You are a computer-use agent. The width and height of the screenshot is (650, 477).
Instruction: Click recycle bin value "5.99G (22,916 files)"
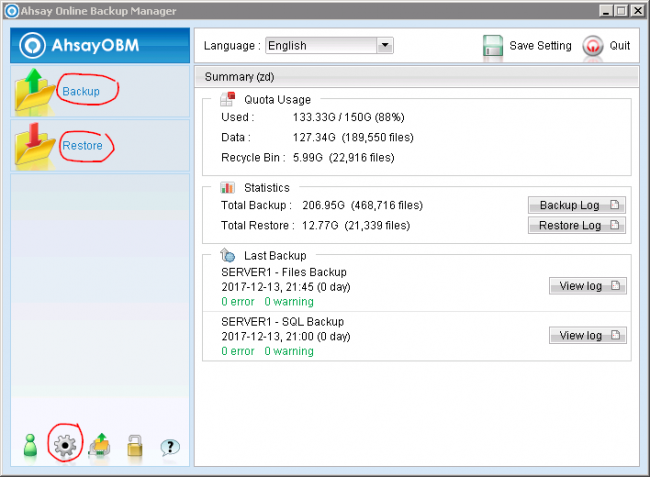(x=344, y=157)
